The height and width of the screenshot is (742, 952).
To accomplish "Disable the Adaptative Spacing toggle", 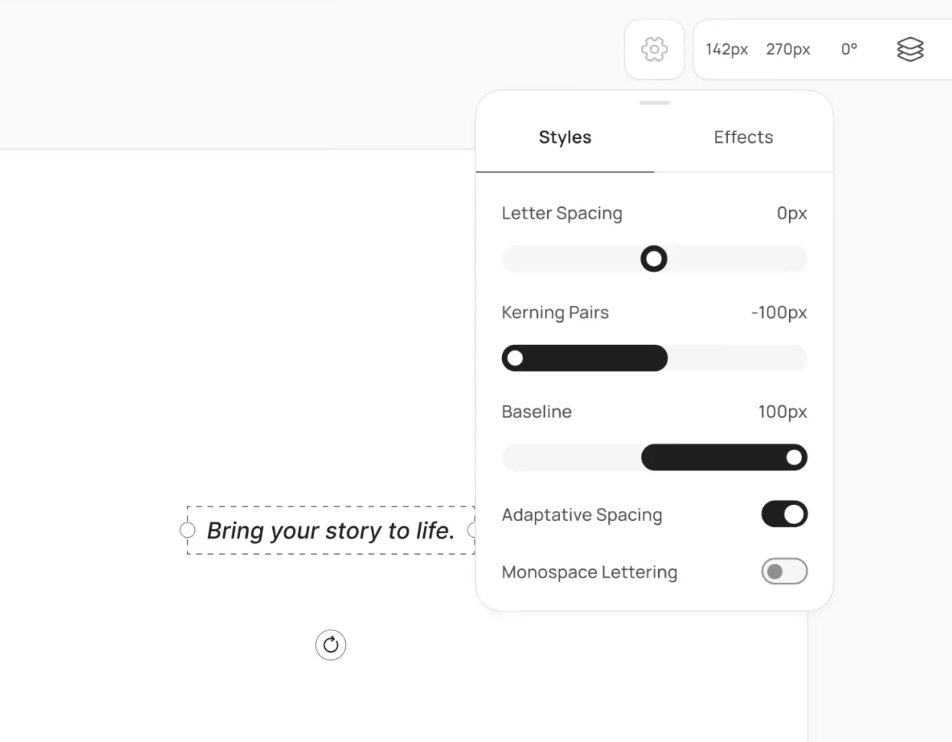I will (784, 514).
